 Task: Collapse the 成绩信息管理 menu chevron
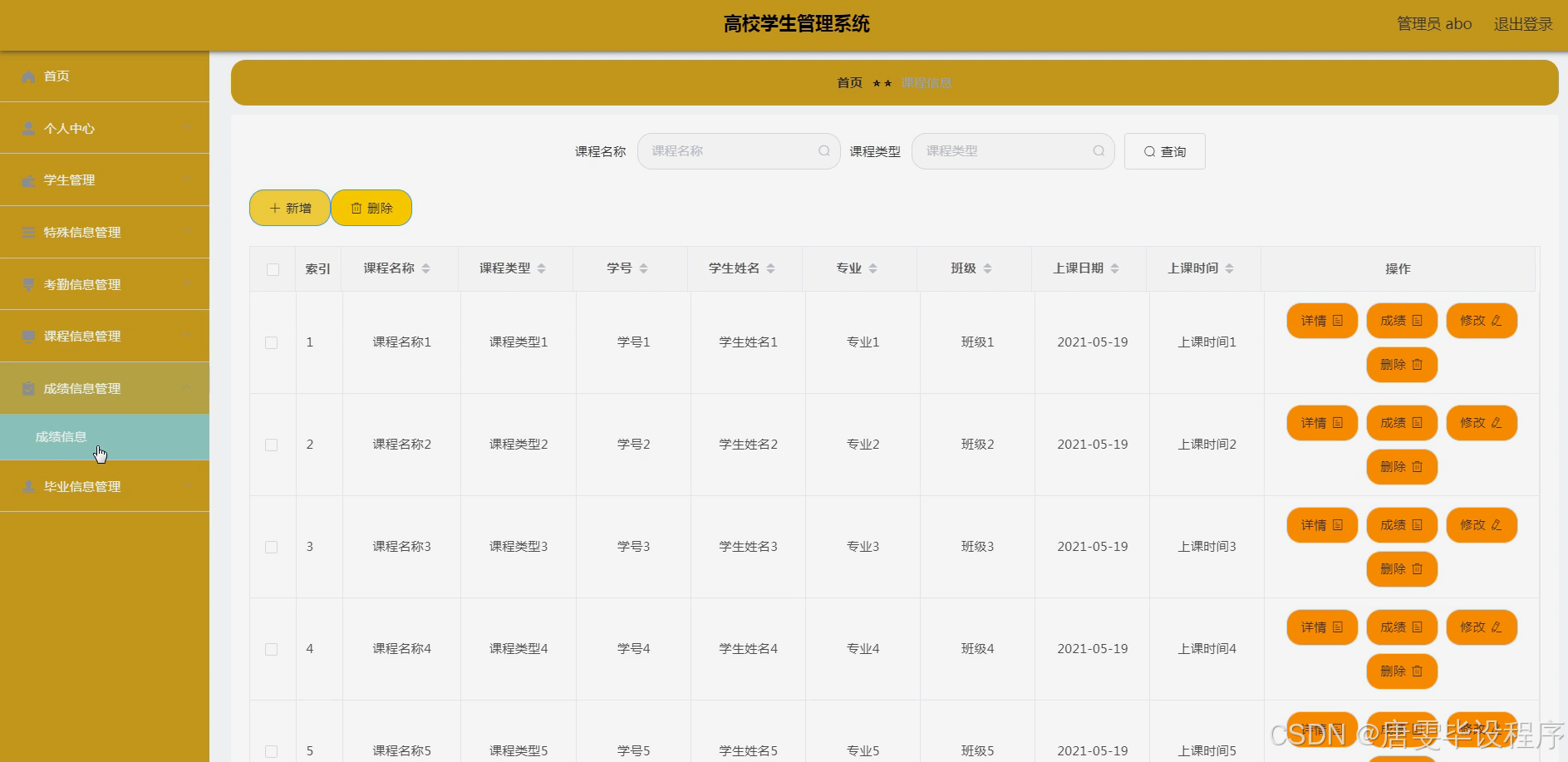click(x=188, y=388)
